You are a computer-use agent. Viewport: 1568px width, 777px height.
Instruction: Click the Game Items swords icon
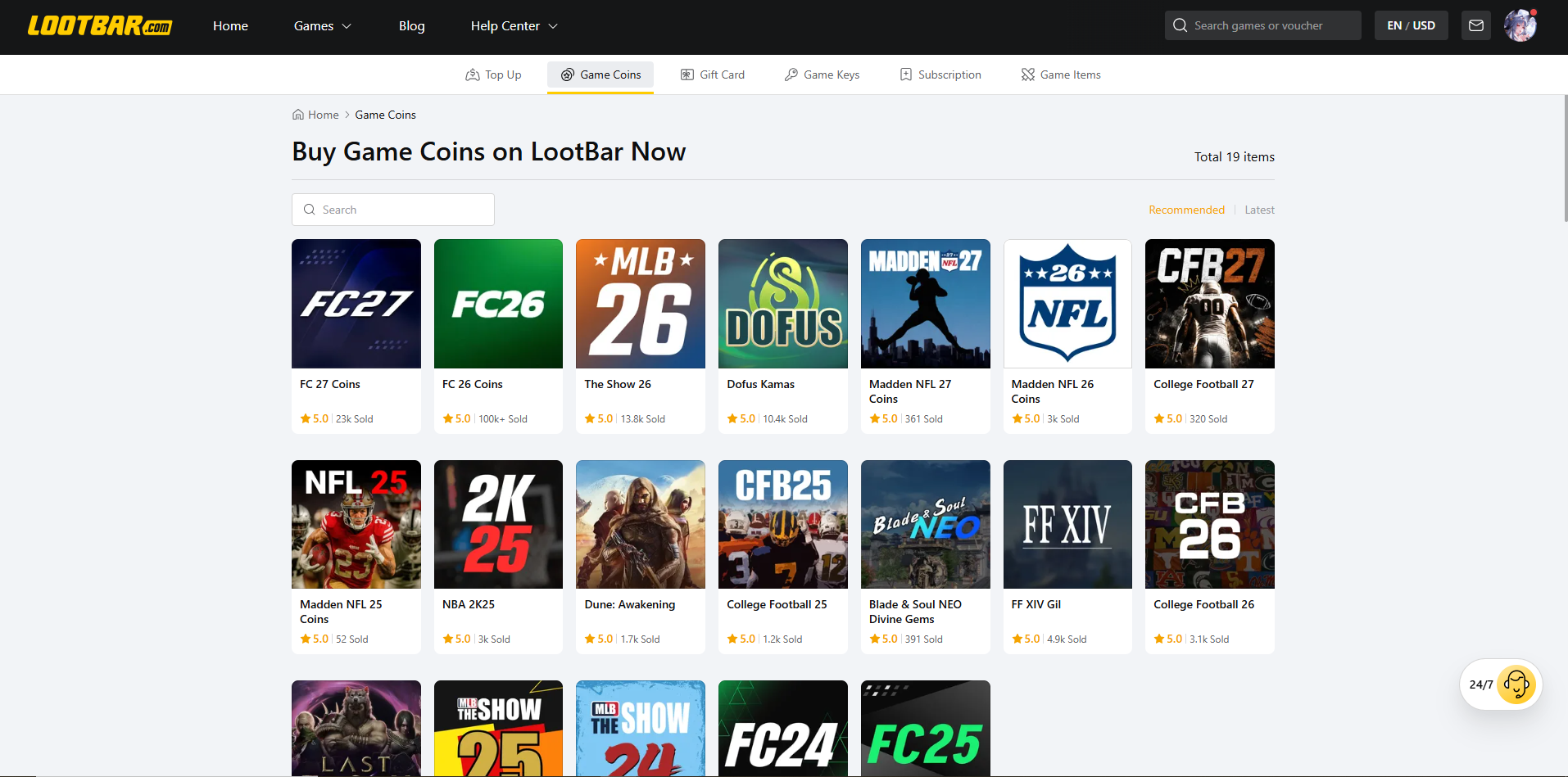tap(1028, 75)
